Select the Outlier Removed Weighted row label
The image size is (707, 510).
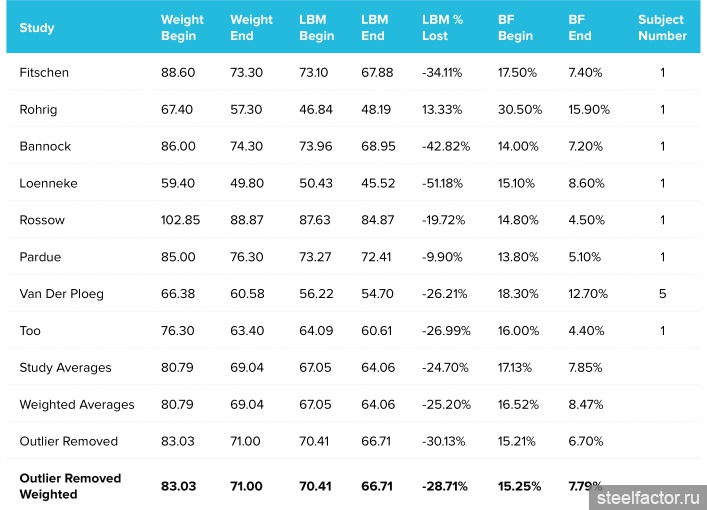pos(70,486)
